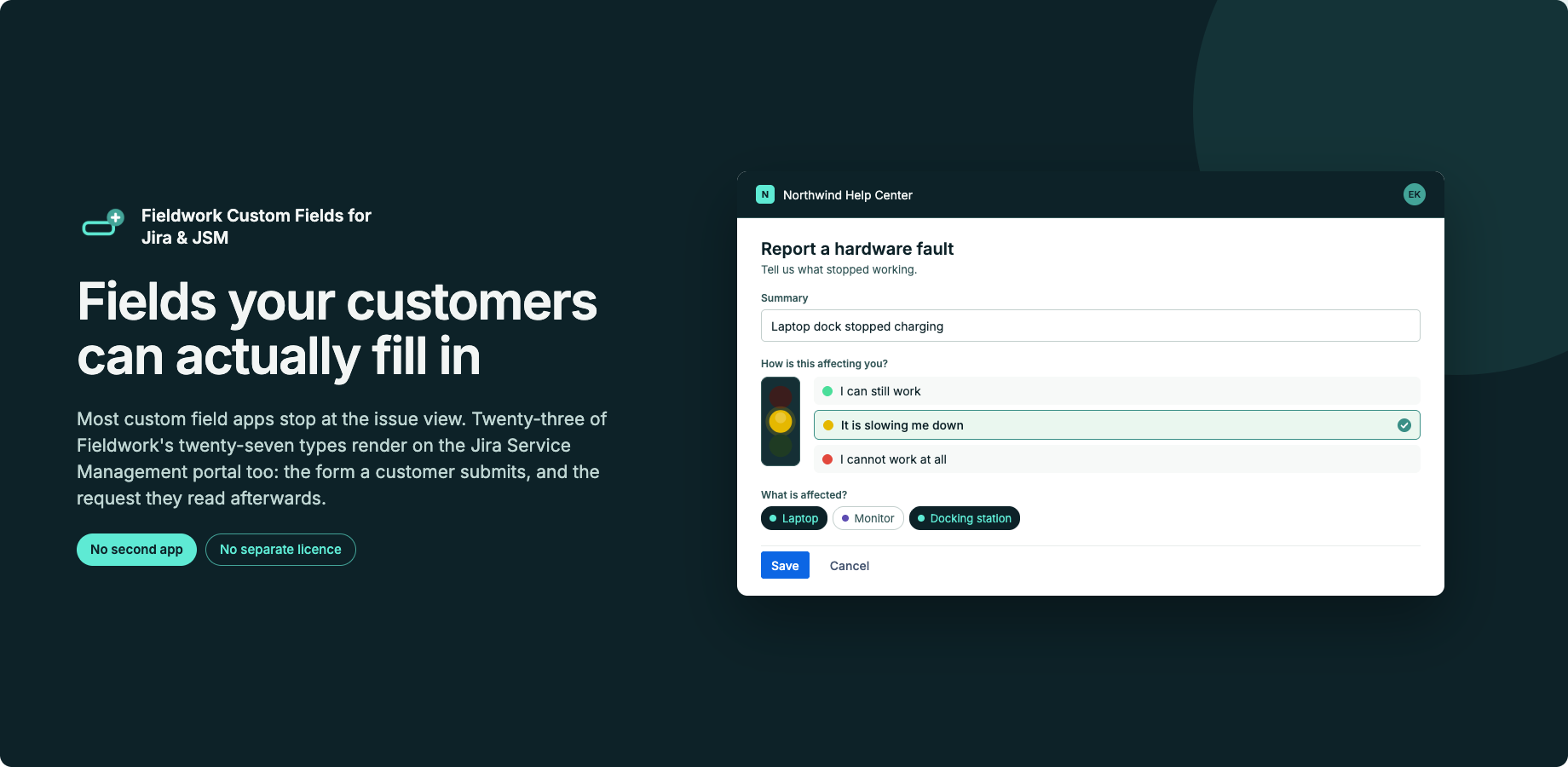Select 'It is slowing me down' option
The image size is (1568, 767).
click(x=1117, y=425)
